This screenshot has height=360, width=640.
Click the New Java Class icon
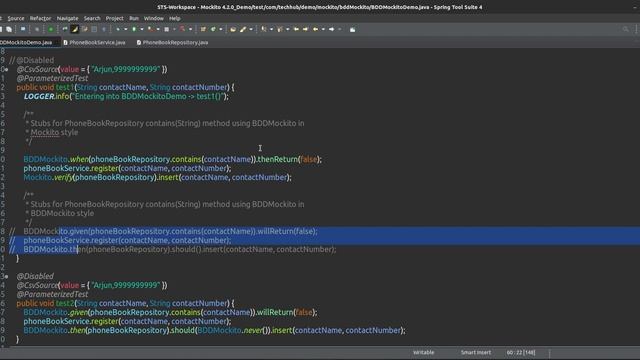coord(213,29)
